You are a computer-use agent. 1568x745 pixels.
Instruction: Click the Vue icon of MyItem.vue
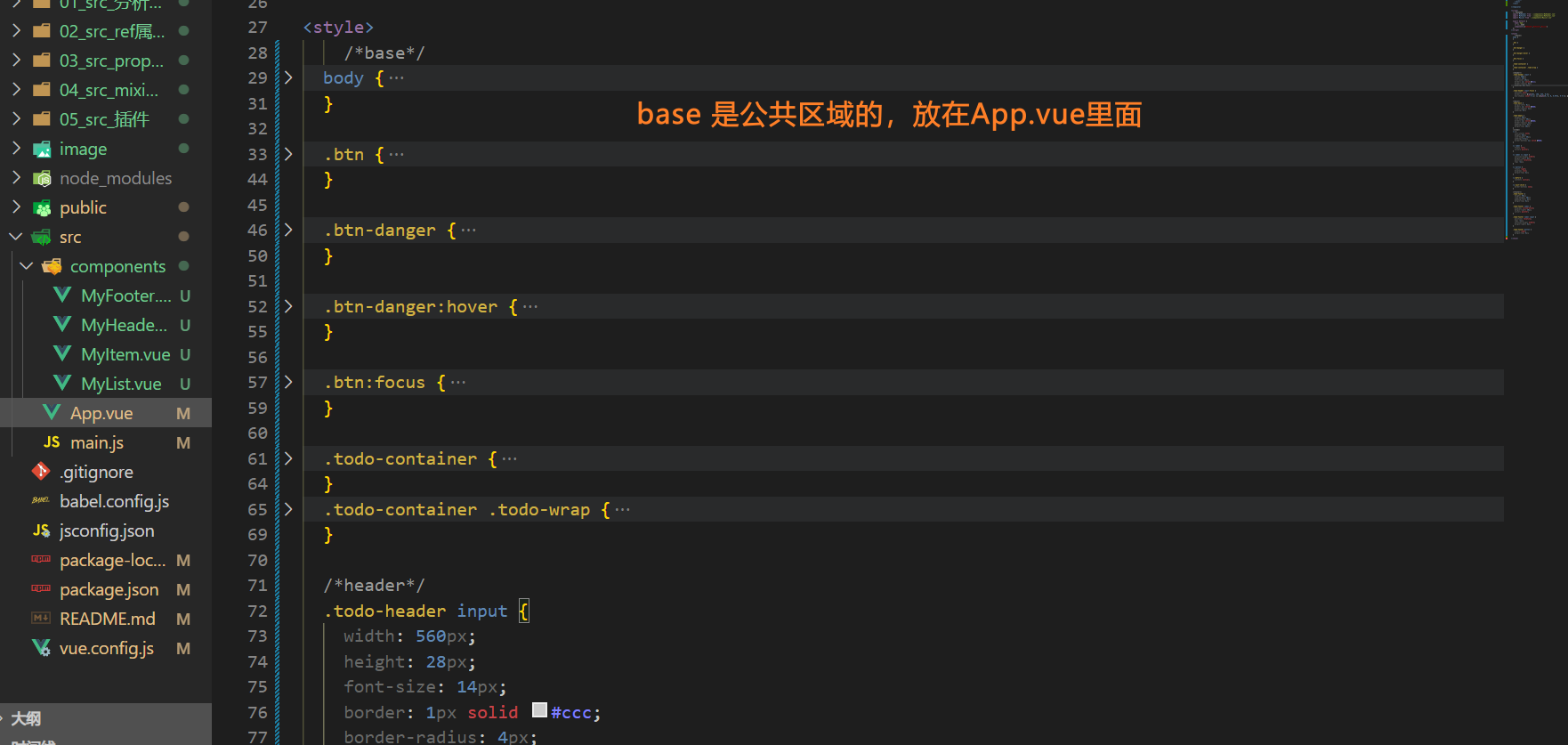[x=62, y=353]
